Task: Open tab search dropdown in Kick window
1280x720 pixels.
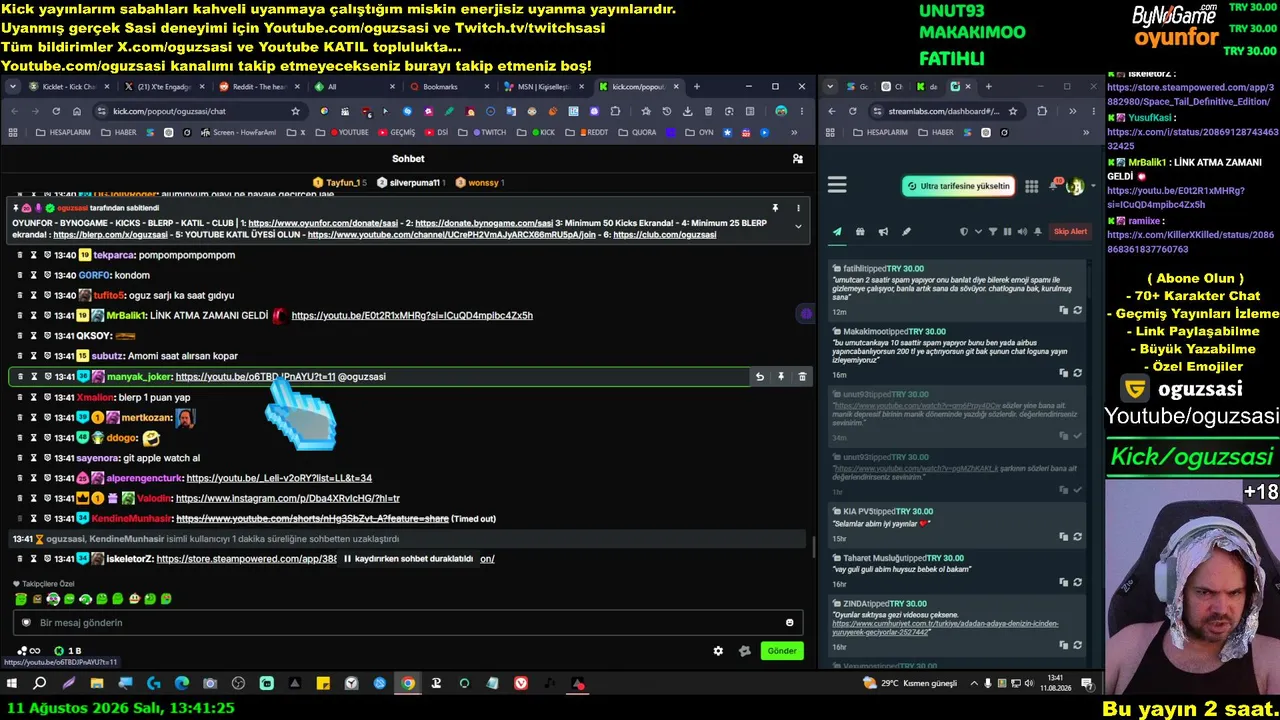Action: (x=13, y=87)
